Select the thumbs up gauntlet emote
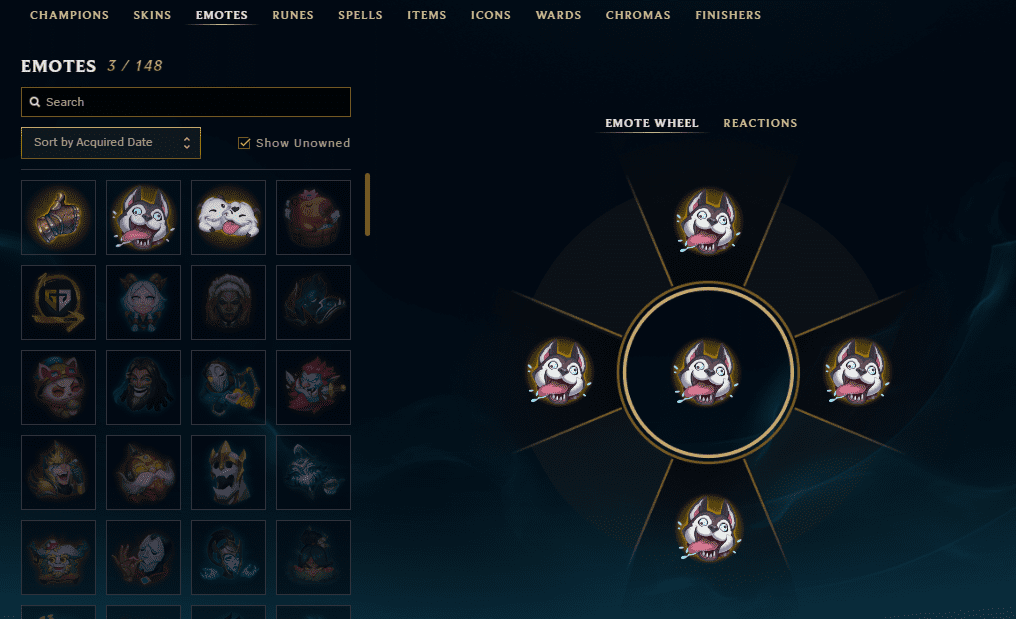The image size is (1016, 619). [x=58, y=217]
